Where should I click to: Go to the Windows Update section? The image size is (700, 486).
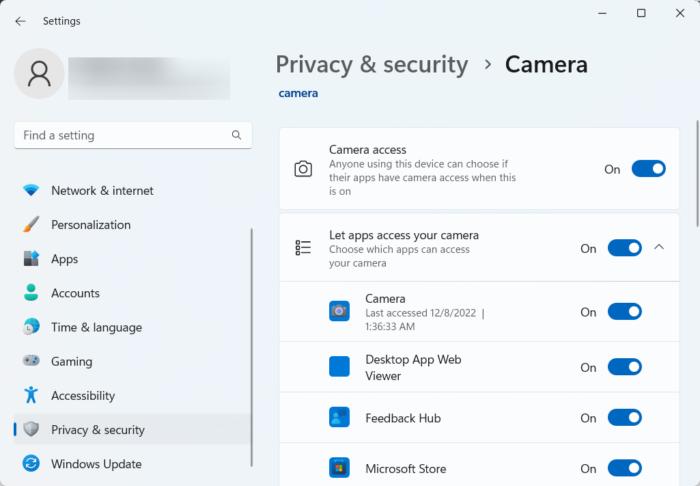(96, 464)
